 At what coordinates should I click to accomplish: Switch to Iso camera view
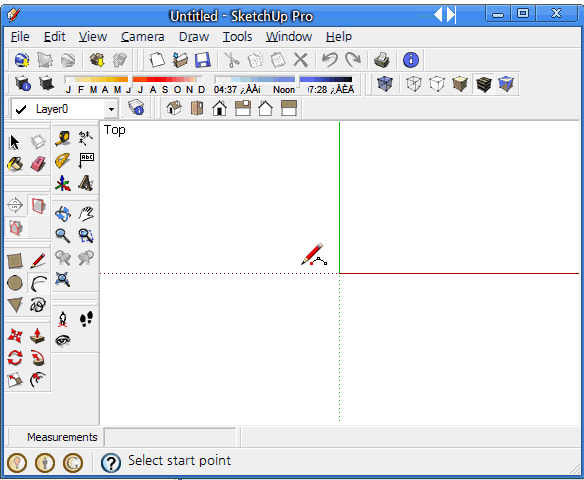174,108
